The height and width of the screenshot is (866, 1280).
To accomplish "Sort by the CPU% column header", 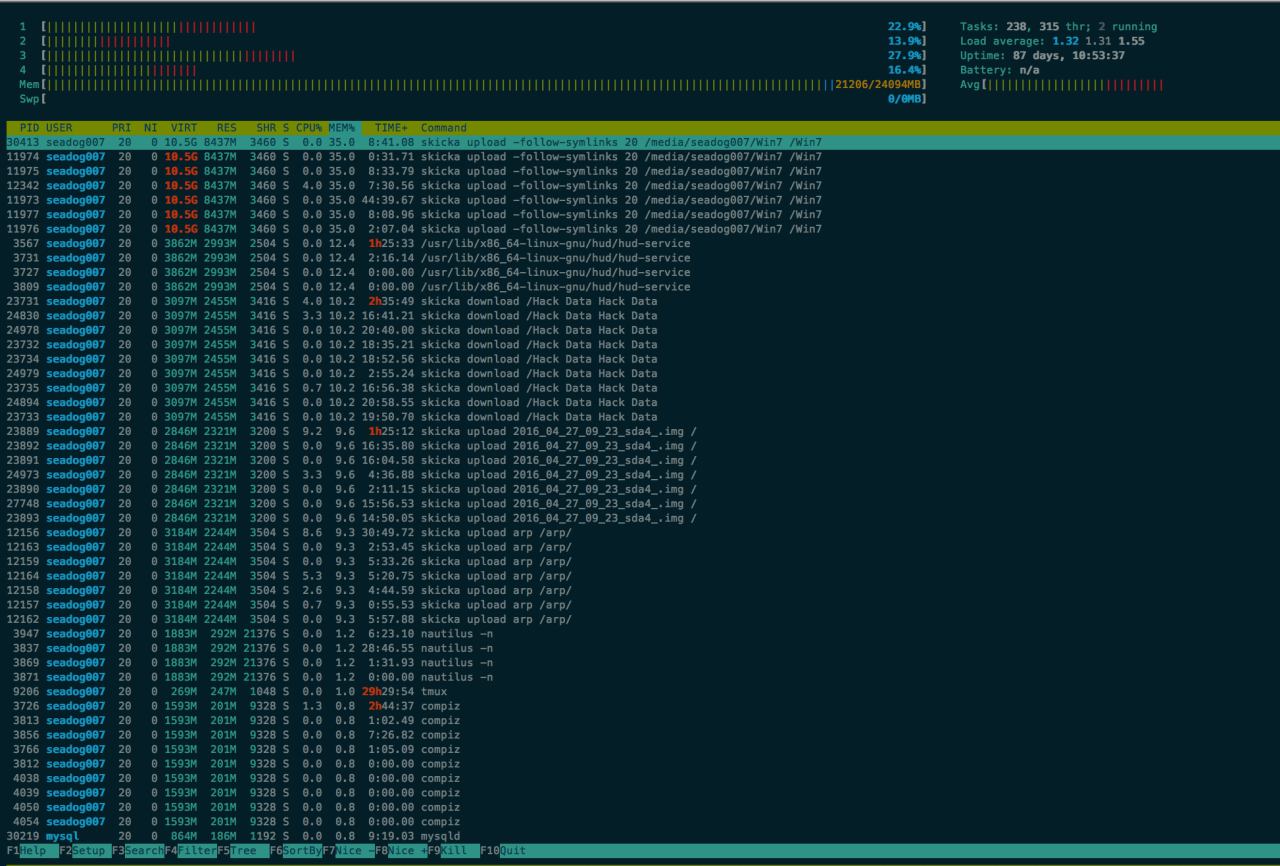I will point(308,128).
